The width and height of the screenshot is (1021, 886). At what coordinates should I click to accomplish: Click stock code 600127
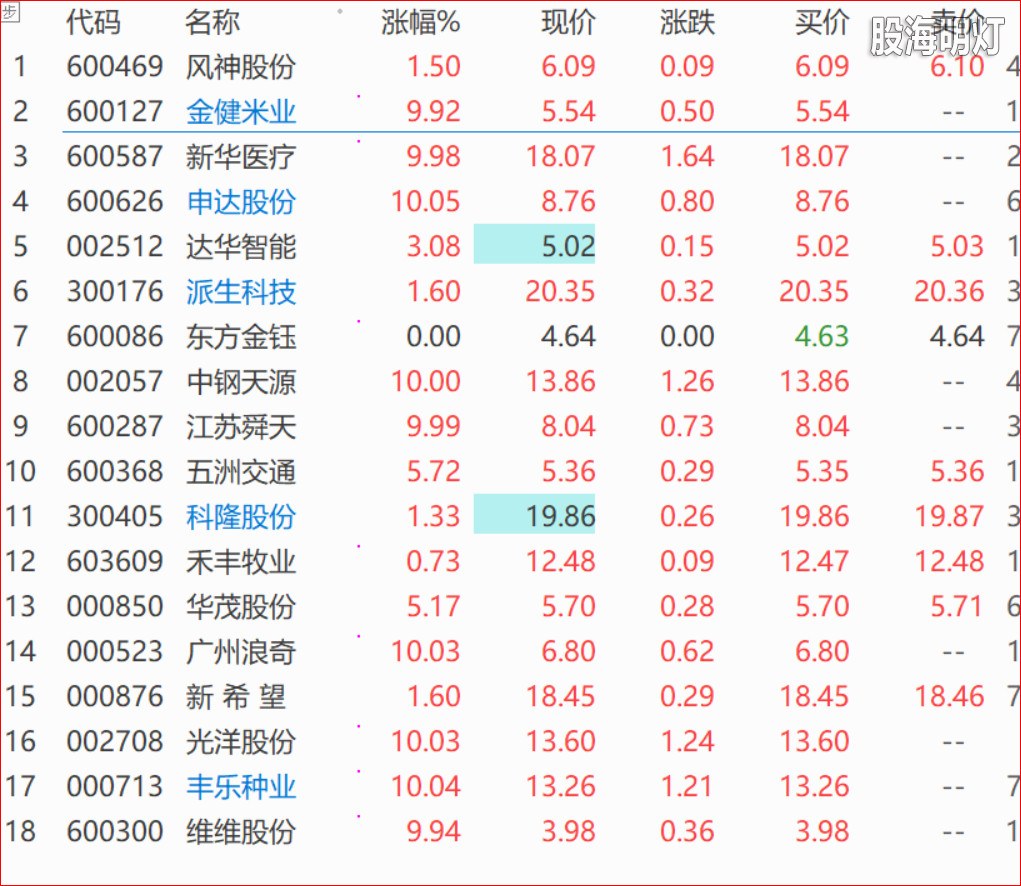(115, 111)
